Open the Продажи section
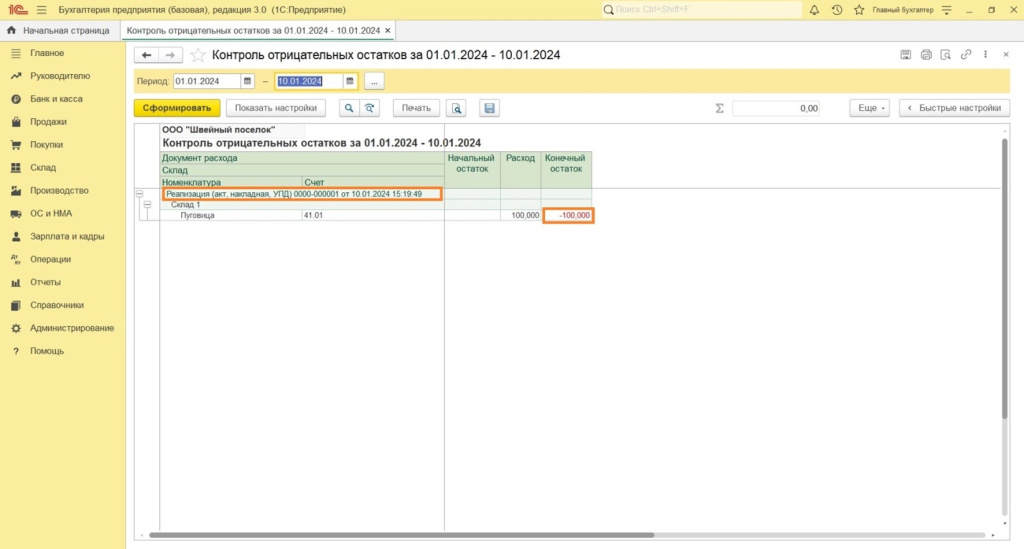The width and height of the screenshot is (1024, 549). click(x=48, y=122)
